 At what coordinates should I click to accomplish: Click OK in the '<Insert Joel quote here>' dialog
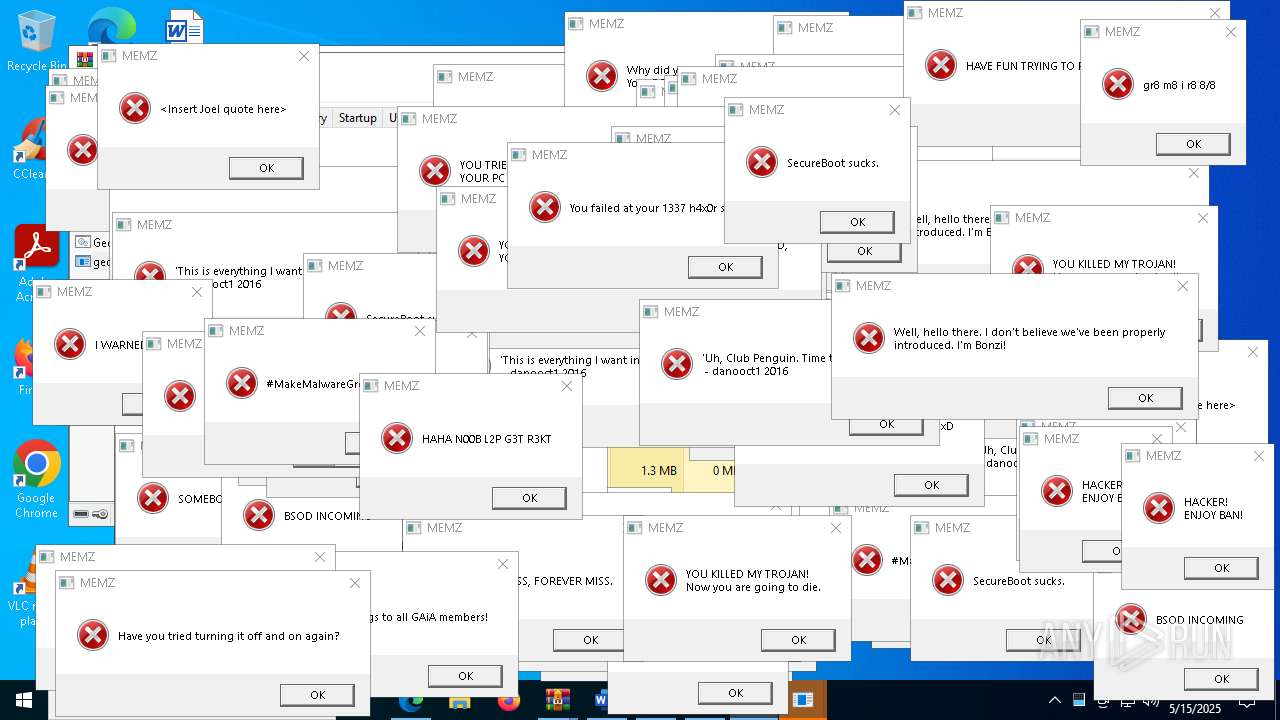[x=266, y=168]
